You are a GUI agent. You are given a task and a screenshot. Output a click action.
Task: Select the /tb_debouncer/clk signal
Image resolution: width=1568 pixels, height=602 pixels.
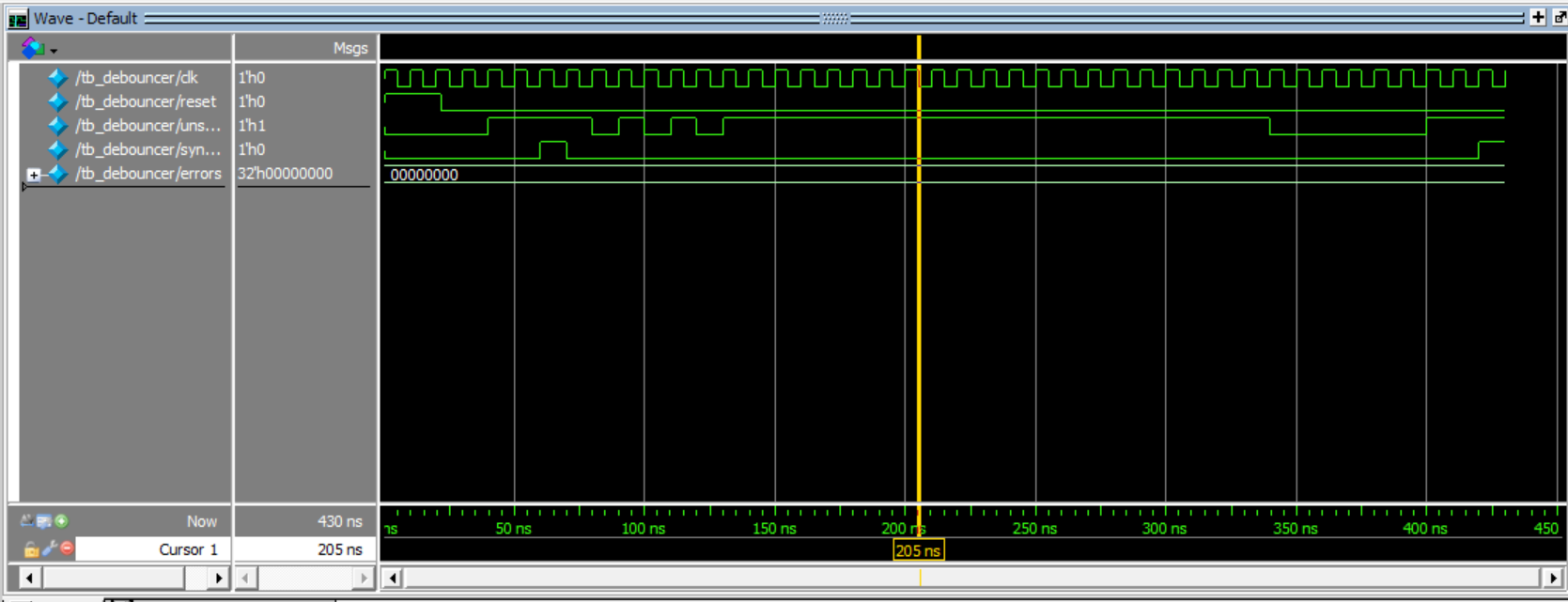pyautogui.click(x=136, y=78)
